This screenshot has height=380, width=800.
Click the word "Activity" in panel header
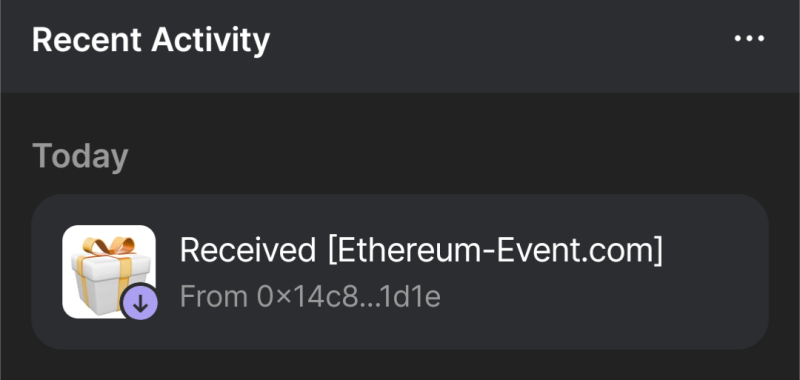click(211, 40)
